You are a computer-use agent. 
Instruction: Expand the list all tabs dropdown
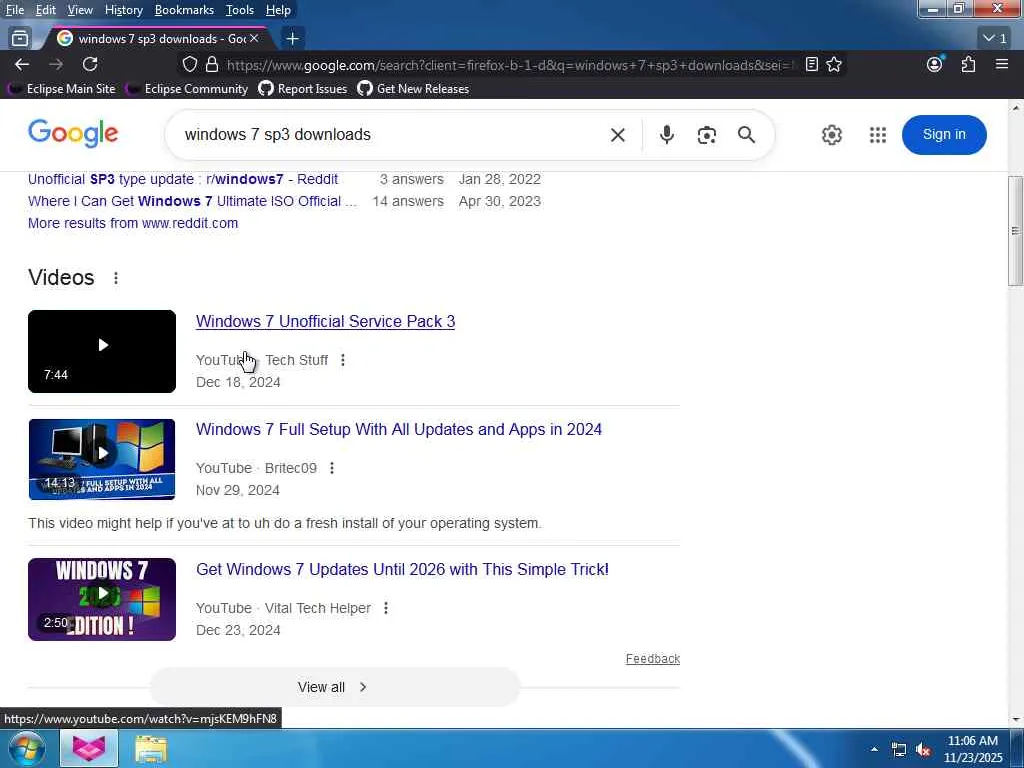pyautogui.click(x=995, y=39)
